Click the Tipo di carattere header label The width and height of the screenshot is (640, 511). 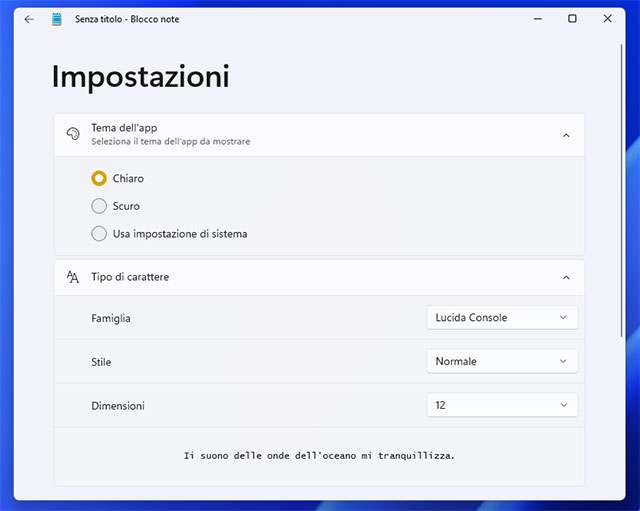click(x=130, y=277)
